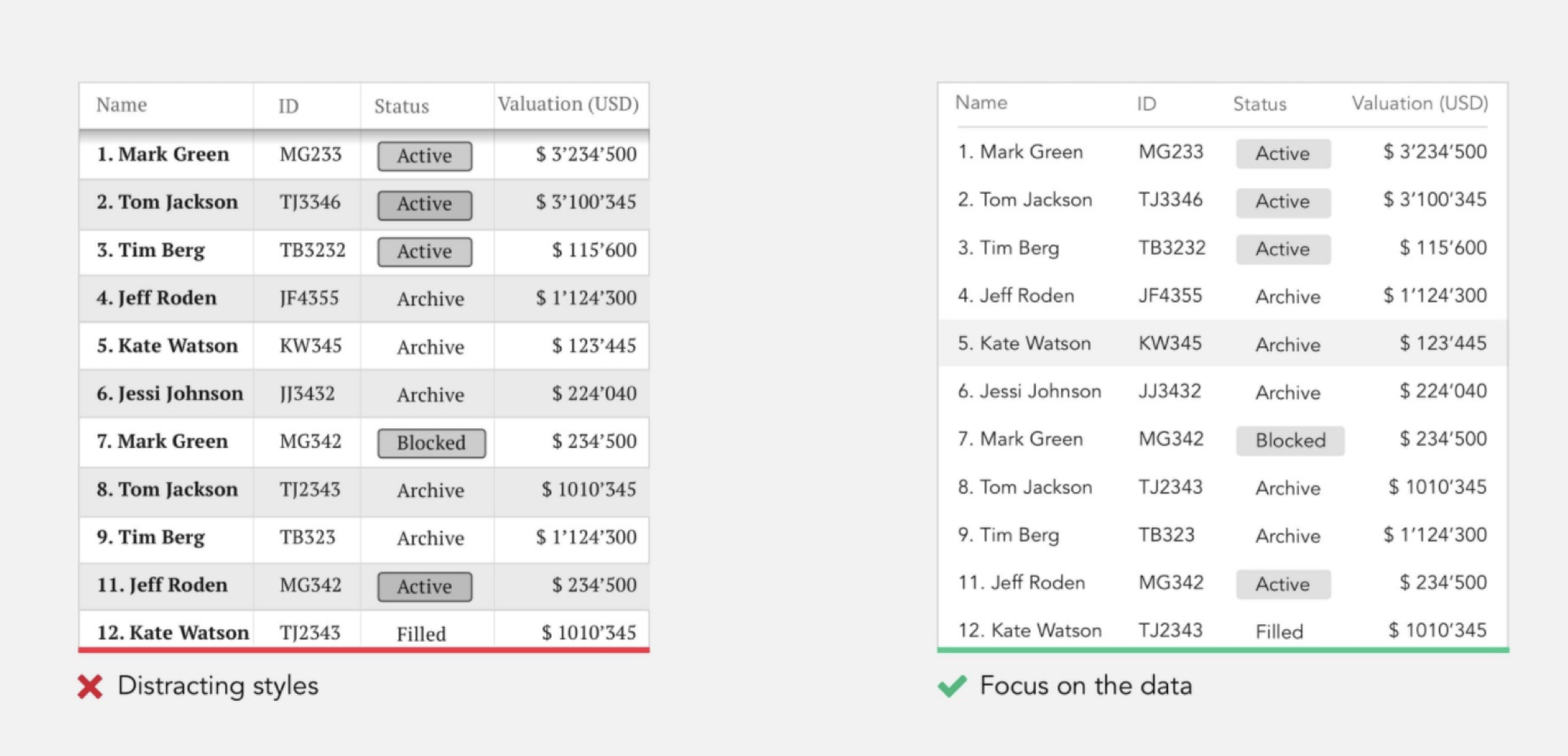Click the Valuation (USD) column header in left table
This screenshot has width=1568, height=756.
coord(568,104)
